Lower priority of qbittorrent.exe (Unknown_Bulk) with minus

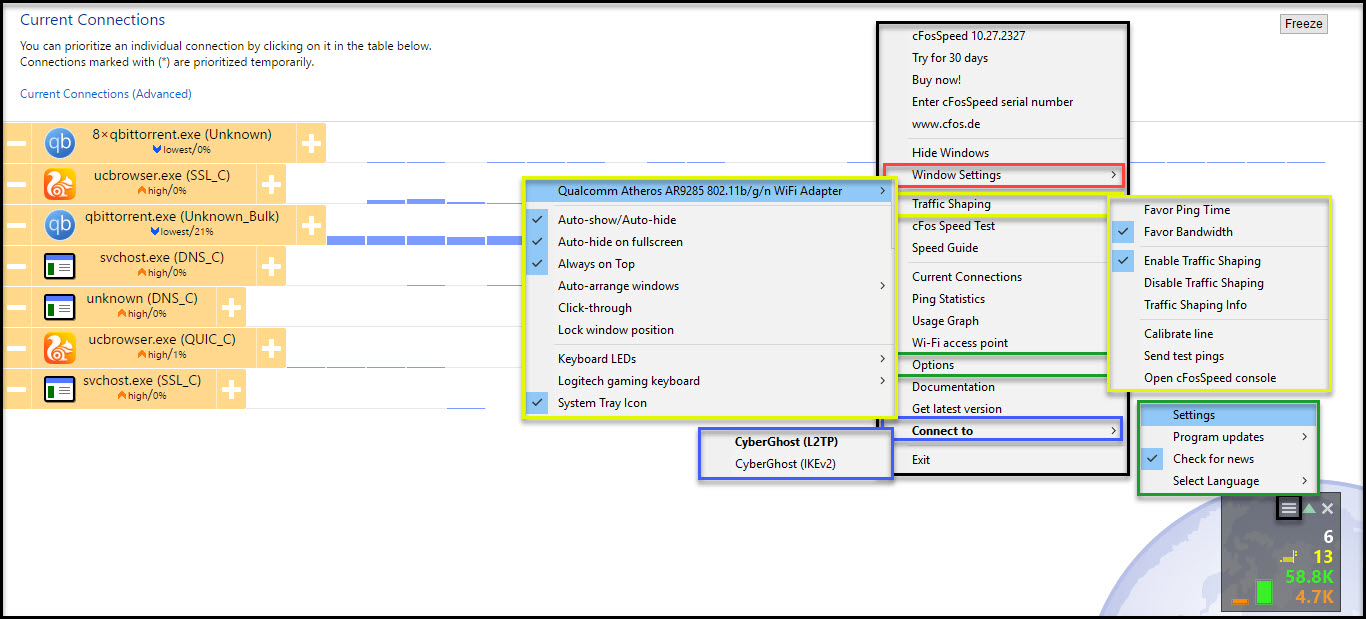tap(17, 225)
